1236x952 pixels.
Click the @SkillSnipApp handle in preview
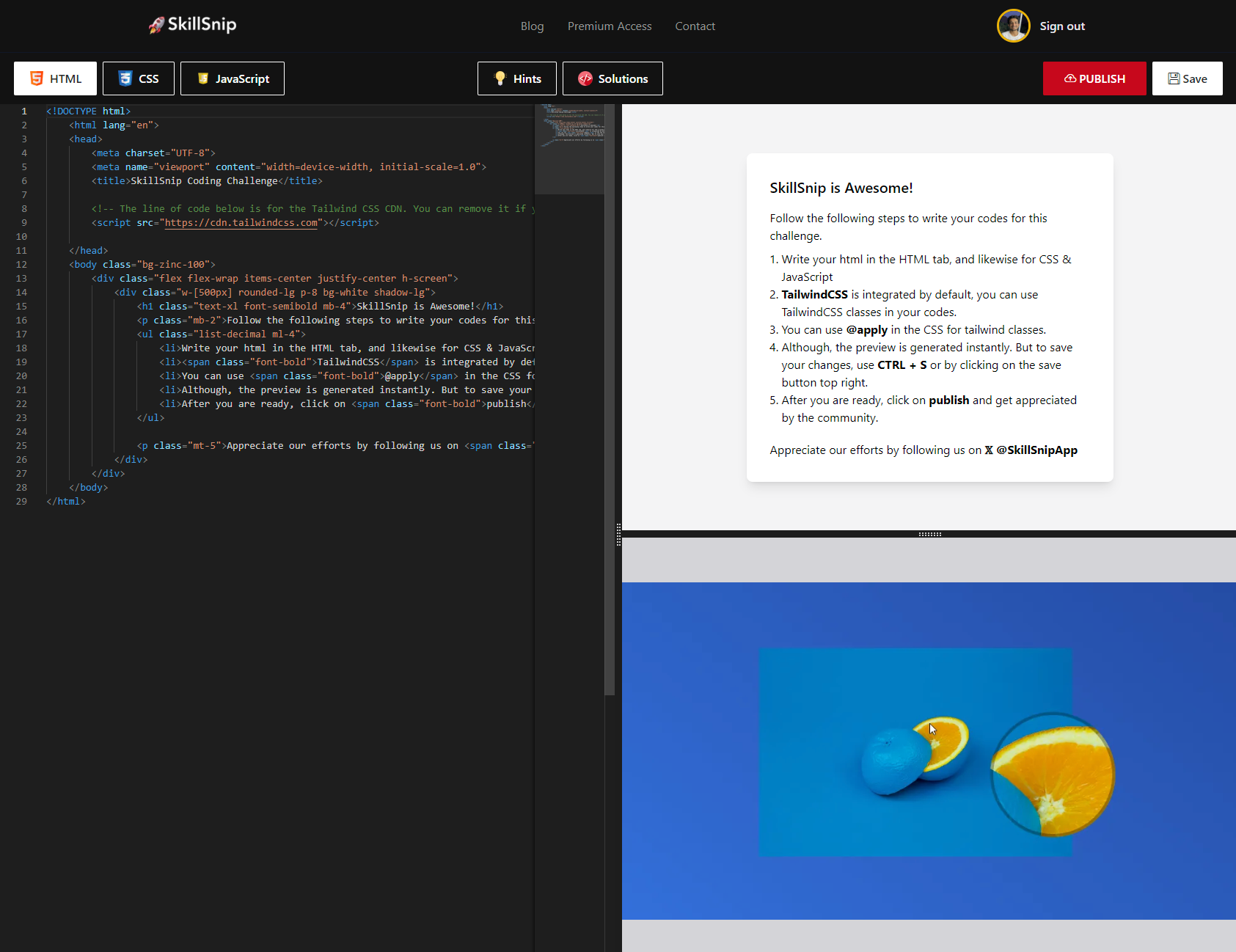tap(1036, 450)
